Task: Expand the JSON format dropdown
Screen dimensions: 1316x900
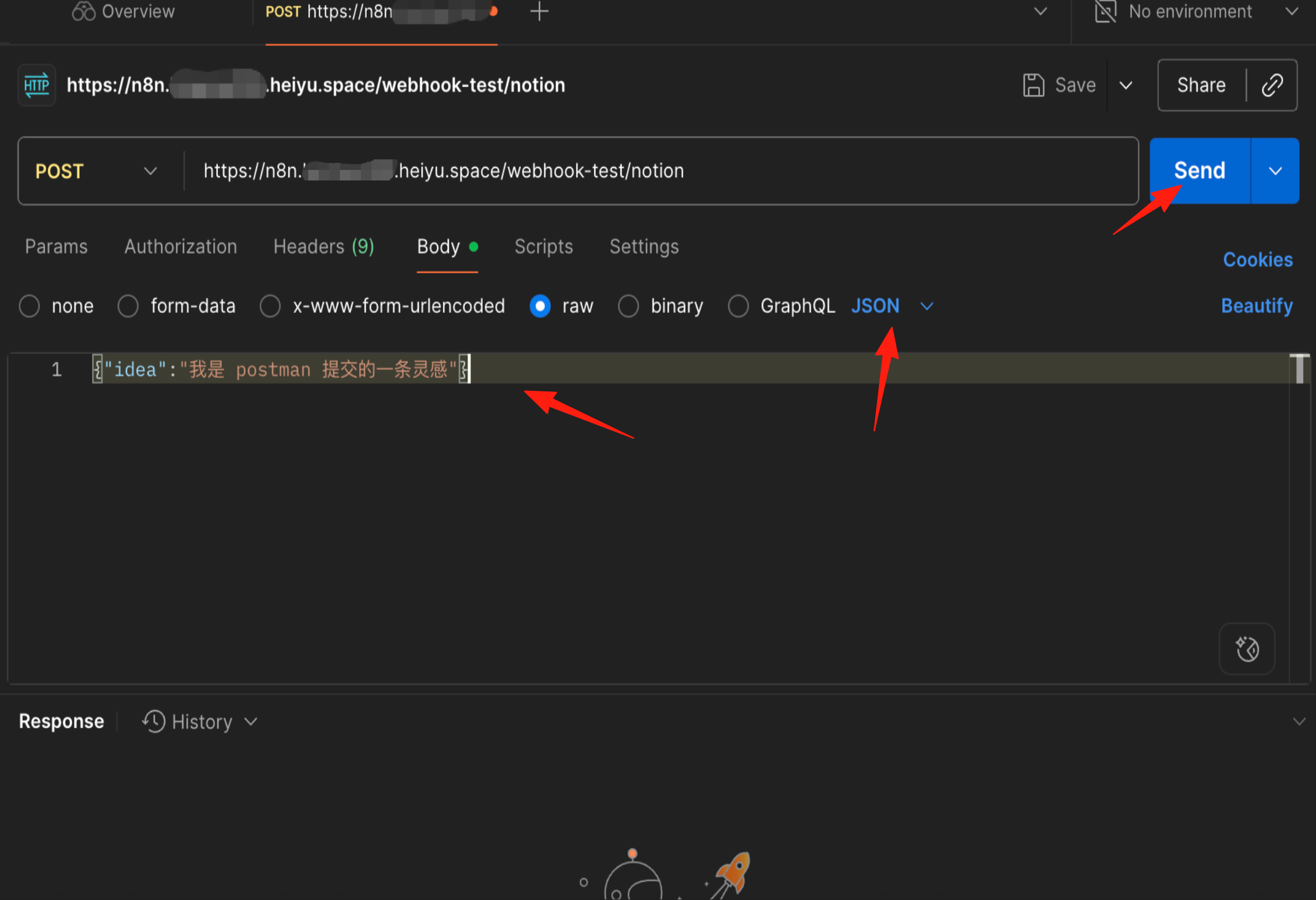Action: tap(926, 306)
